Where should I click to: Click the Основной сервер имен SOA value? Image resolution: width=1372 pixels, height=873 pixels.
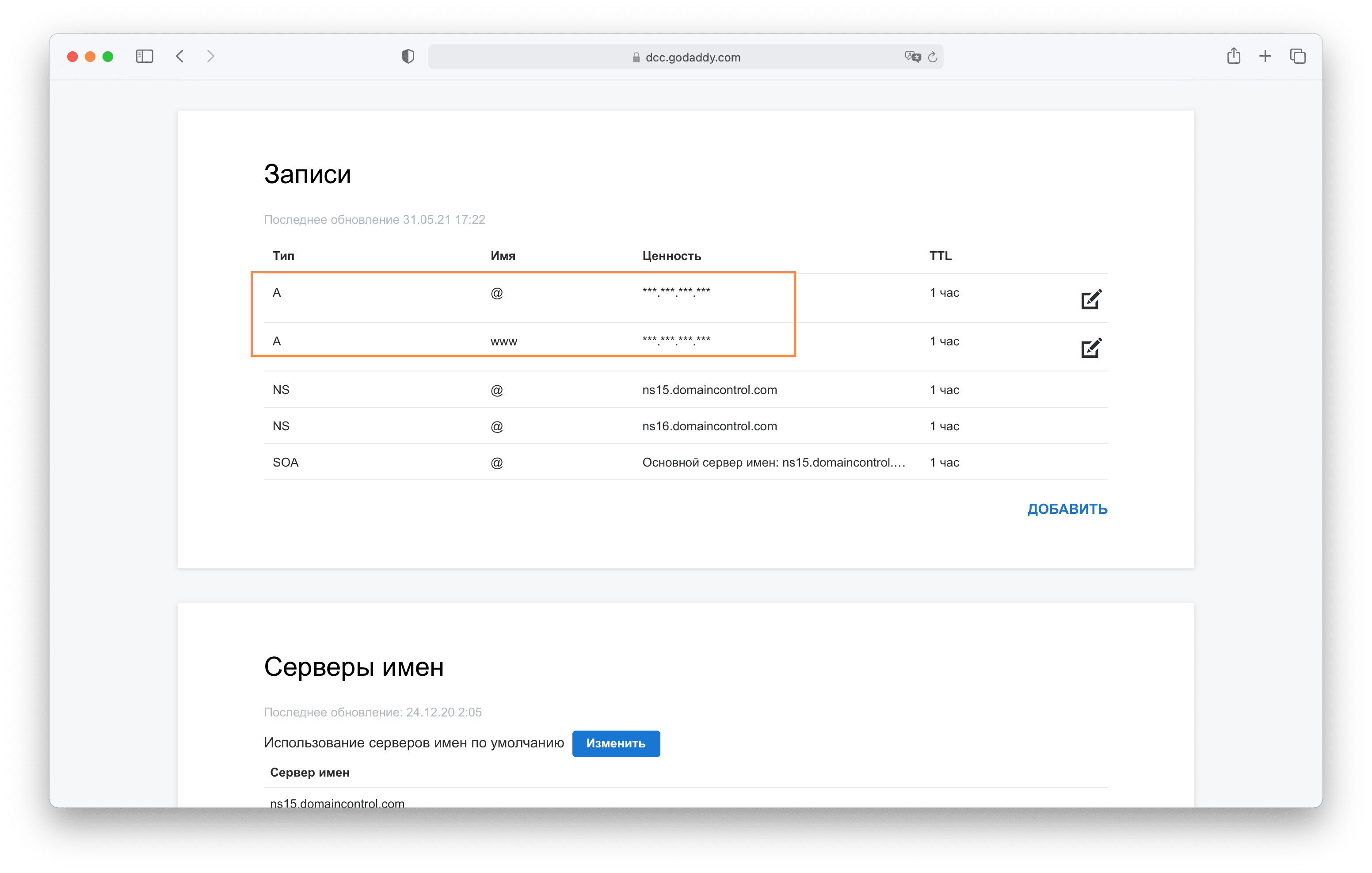click(774, 463)
